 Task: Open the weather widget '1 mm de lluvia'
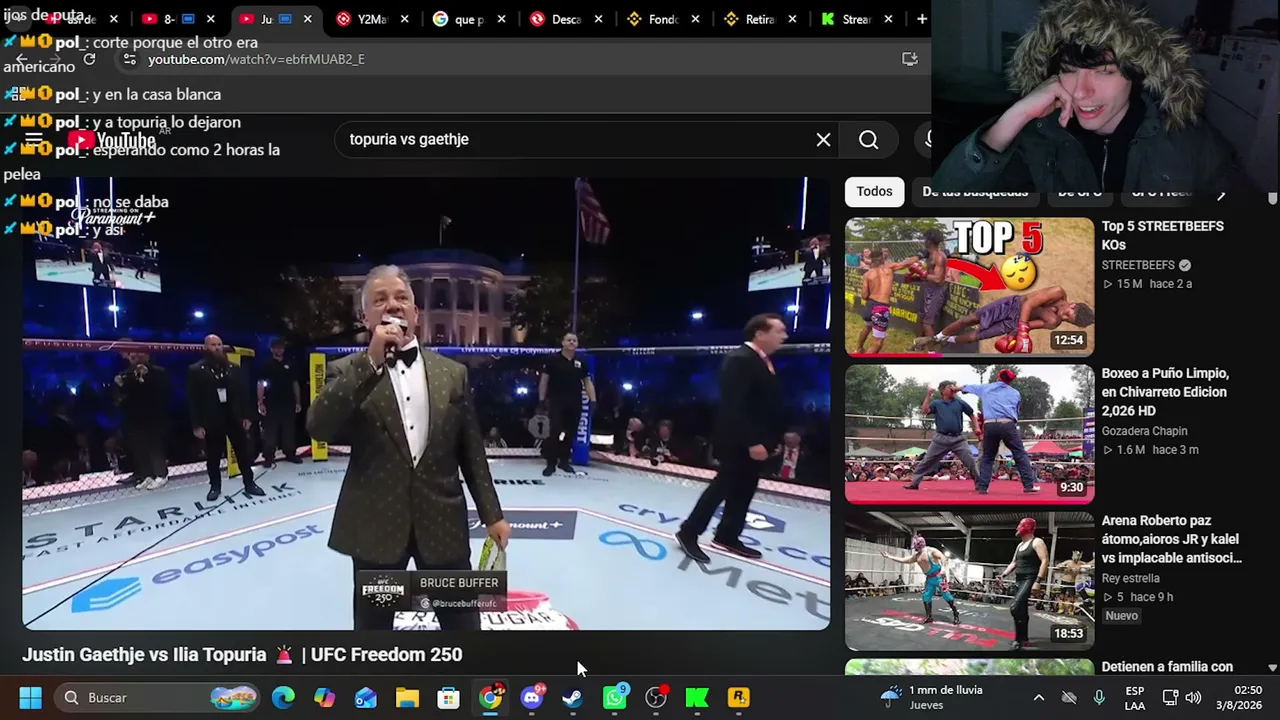932,697
